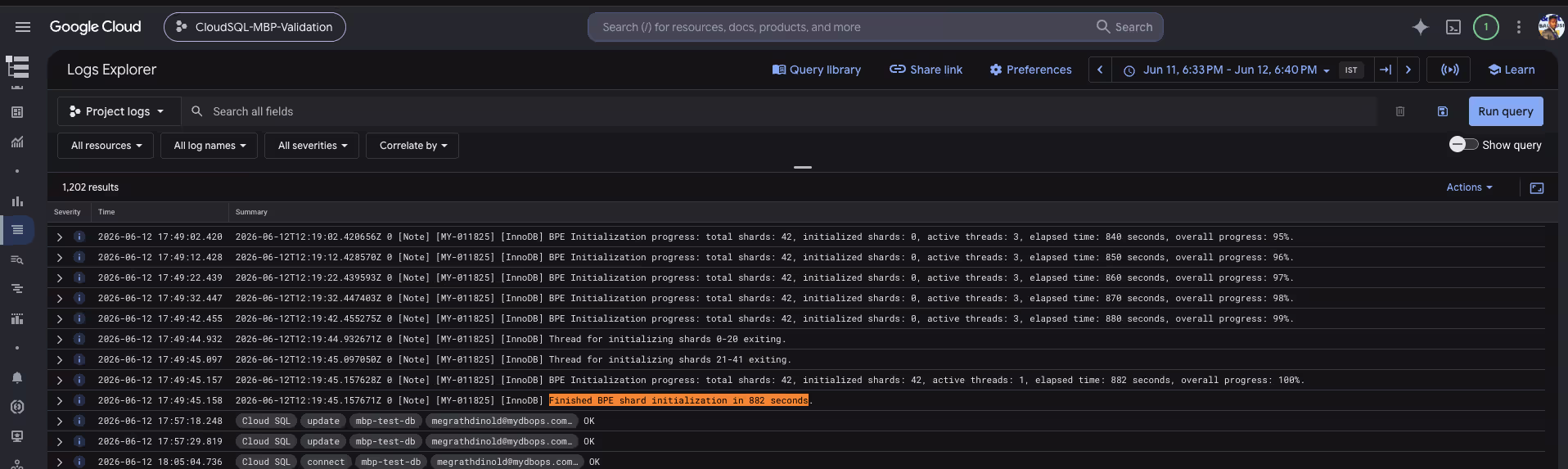This screenshot has width=1568, height=469.
Task: Open the Observability product icon in sidebar
Action: (x=17, y=66)
